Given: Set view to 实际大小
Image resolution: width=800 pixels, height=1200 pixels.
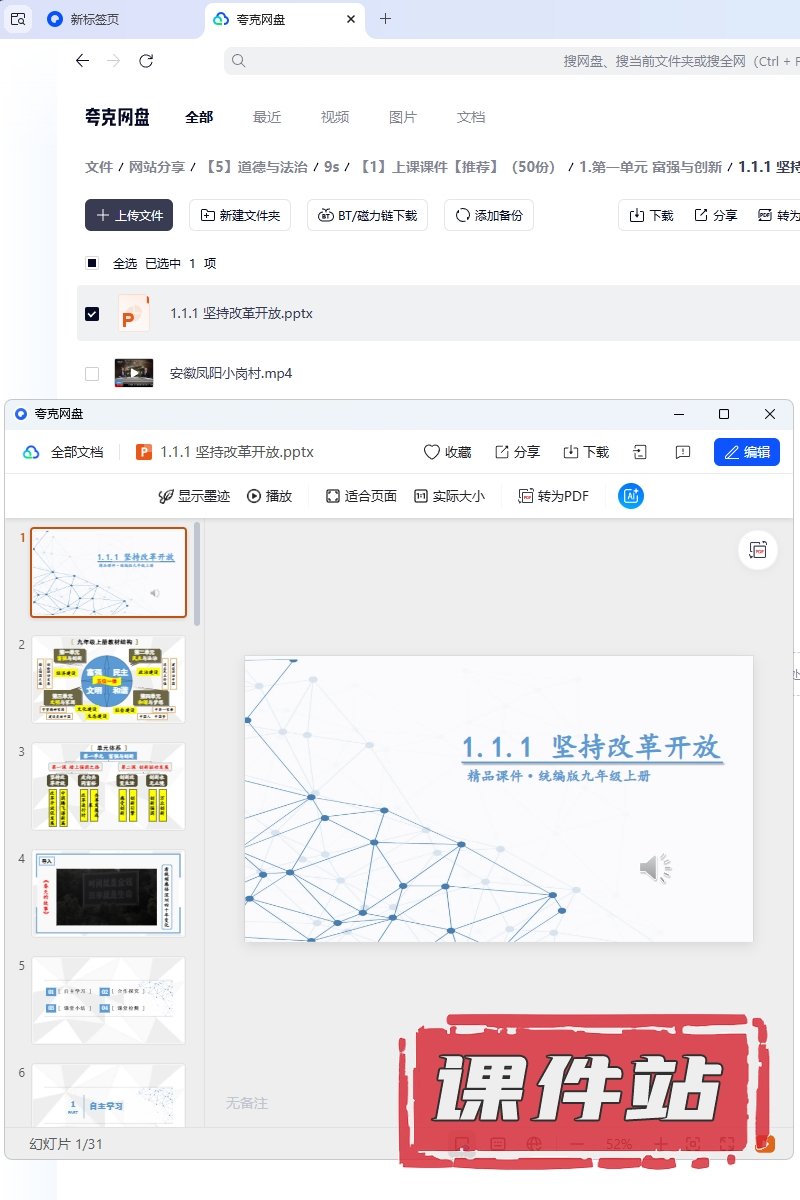Looking at the screenshot, I should (x=449, y=496).
